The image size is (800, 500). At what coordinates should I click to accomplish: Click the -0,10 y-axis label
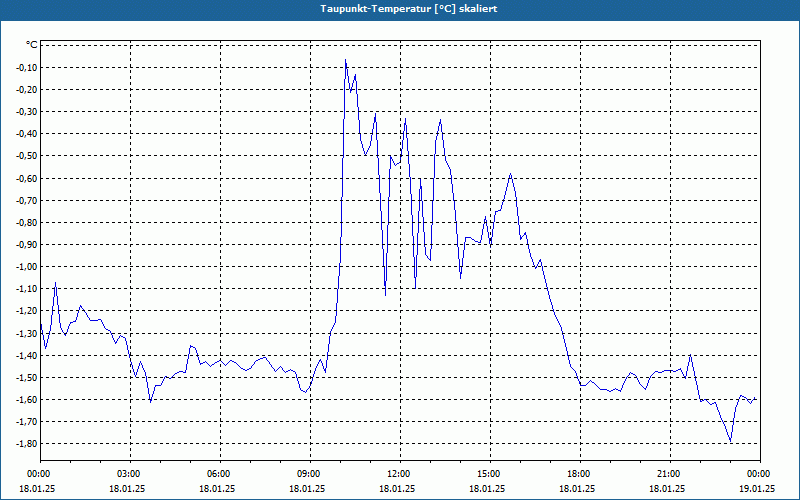(x=27, y=67)
